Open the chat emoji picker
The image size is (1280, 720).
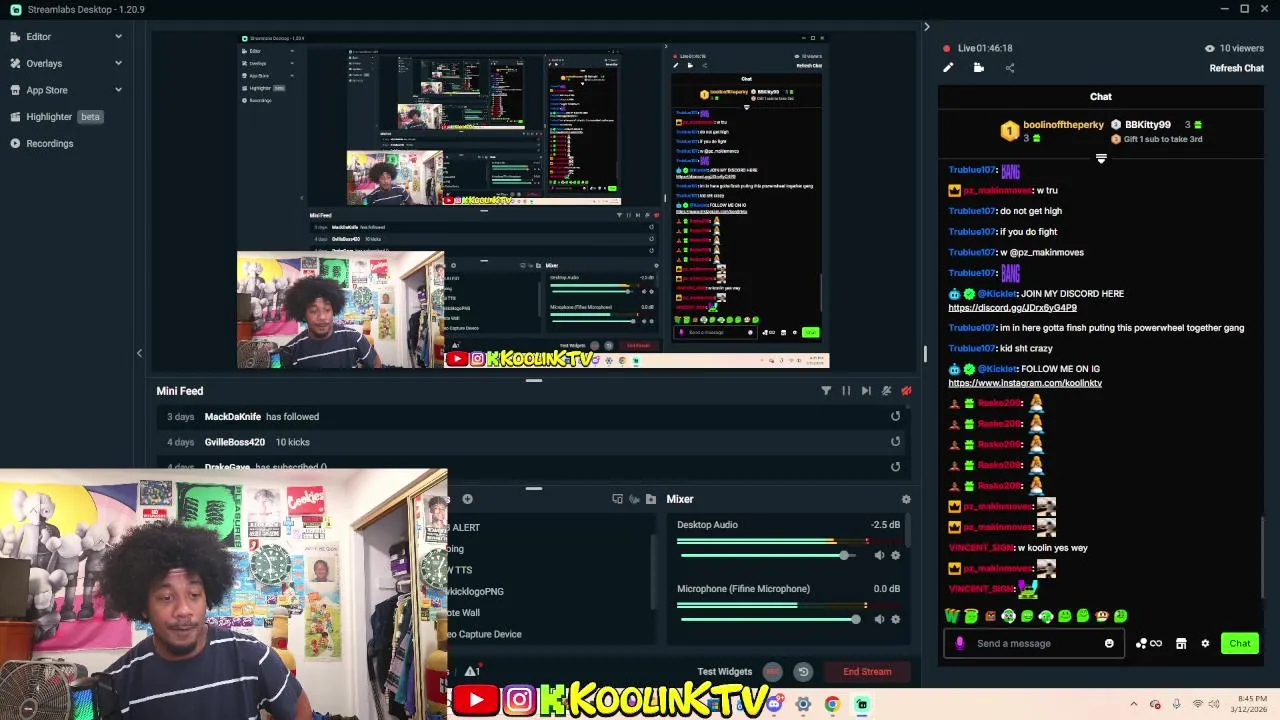[x=1109, y=643]
